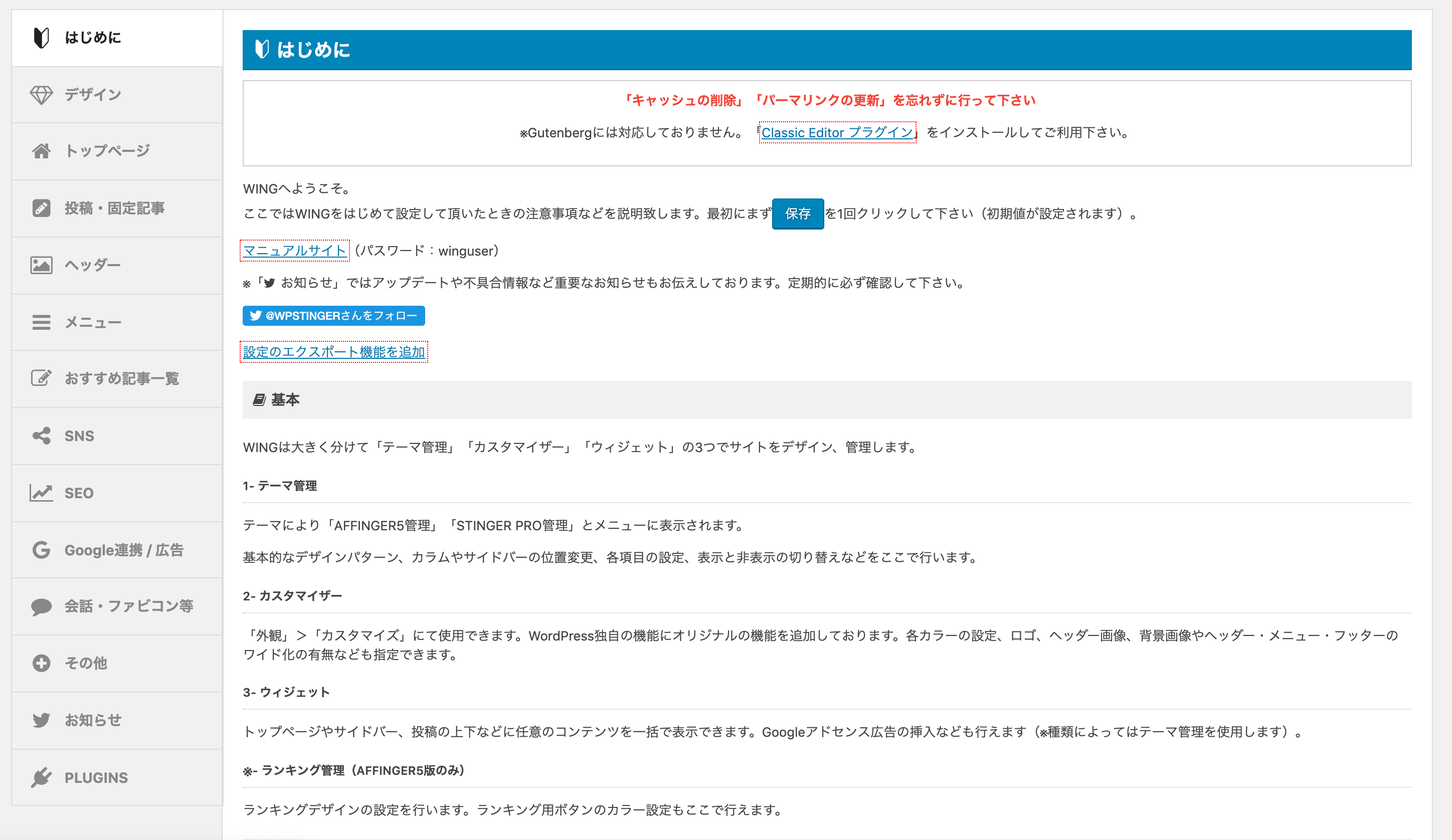Viewport: 1452px width, 840px height.
Task: Open the SEO settings tab
Action: [117, 493]
